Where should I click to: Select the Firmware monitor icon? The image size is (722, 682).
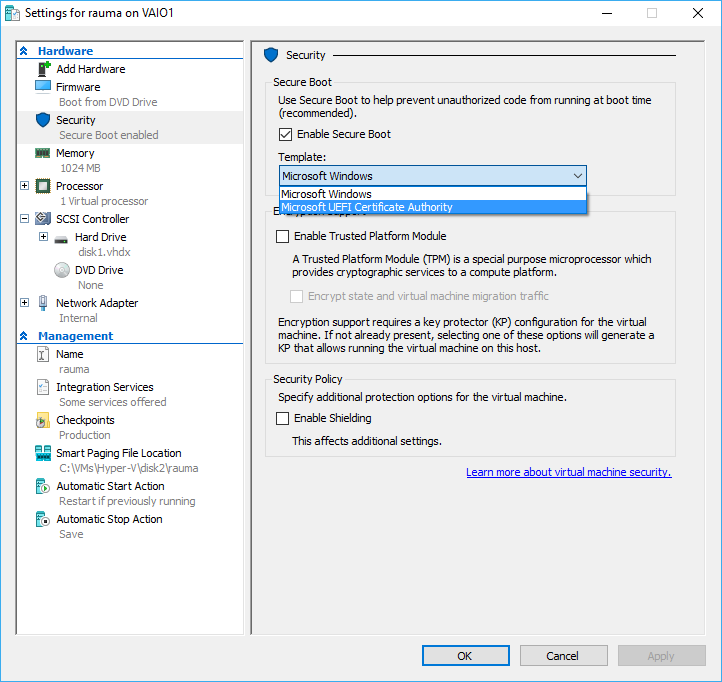click(43, 87)
